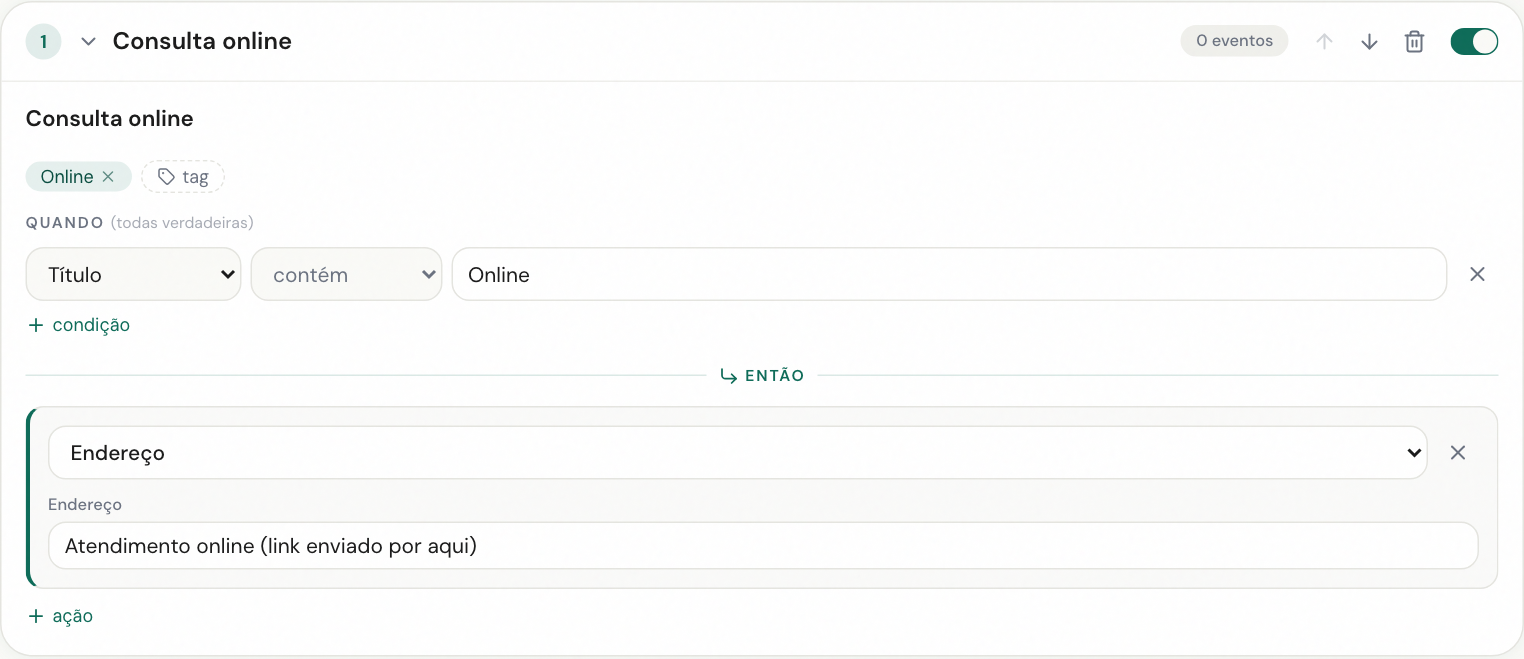Viewport: 1524px width, 659px height.
Task: Open the Endereço action type dropdown
Action: [x=738, y=453]
